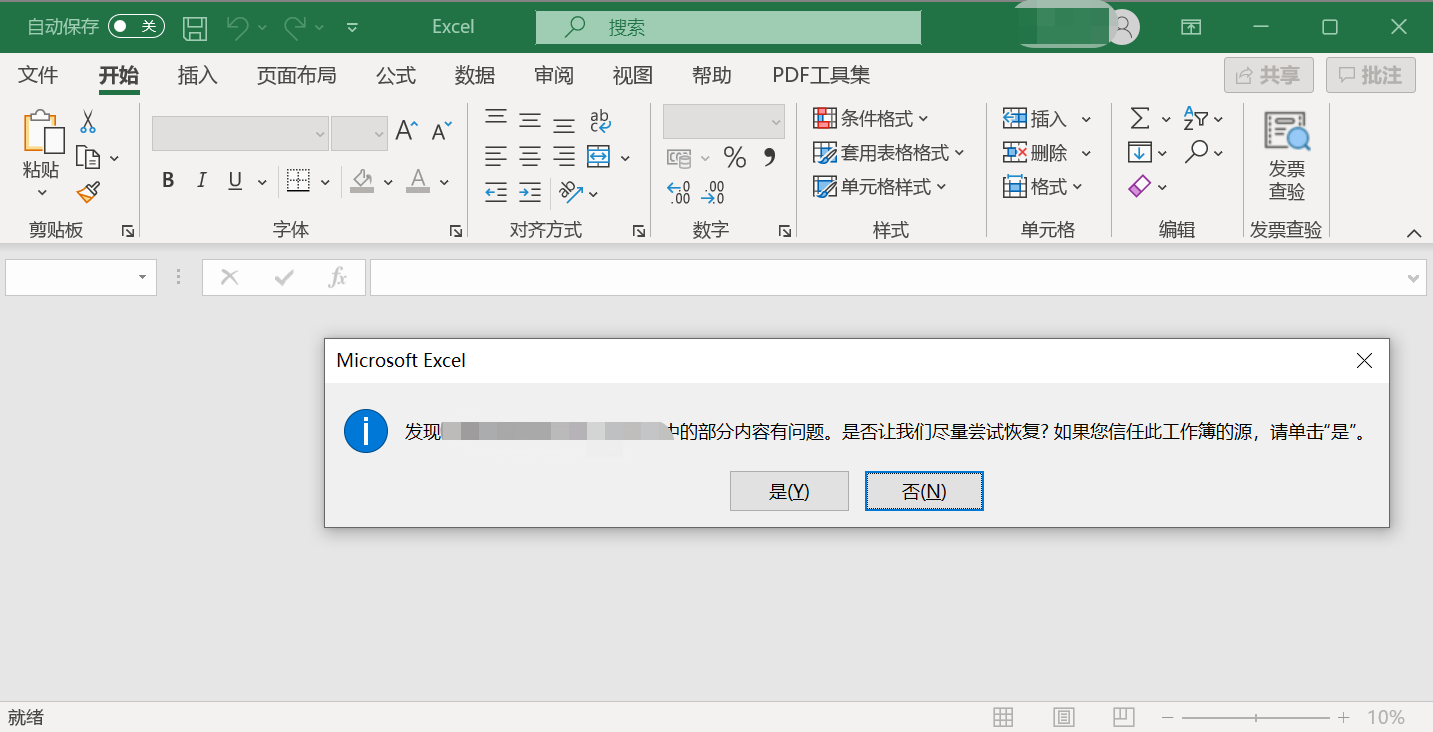Select the Format Painter brush icon
Image resolution: width=1433 pixels, height=732 pixels.
point(88,192)
